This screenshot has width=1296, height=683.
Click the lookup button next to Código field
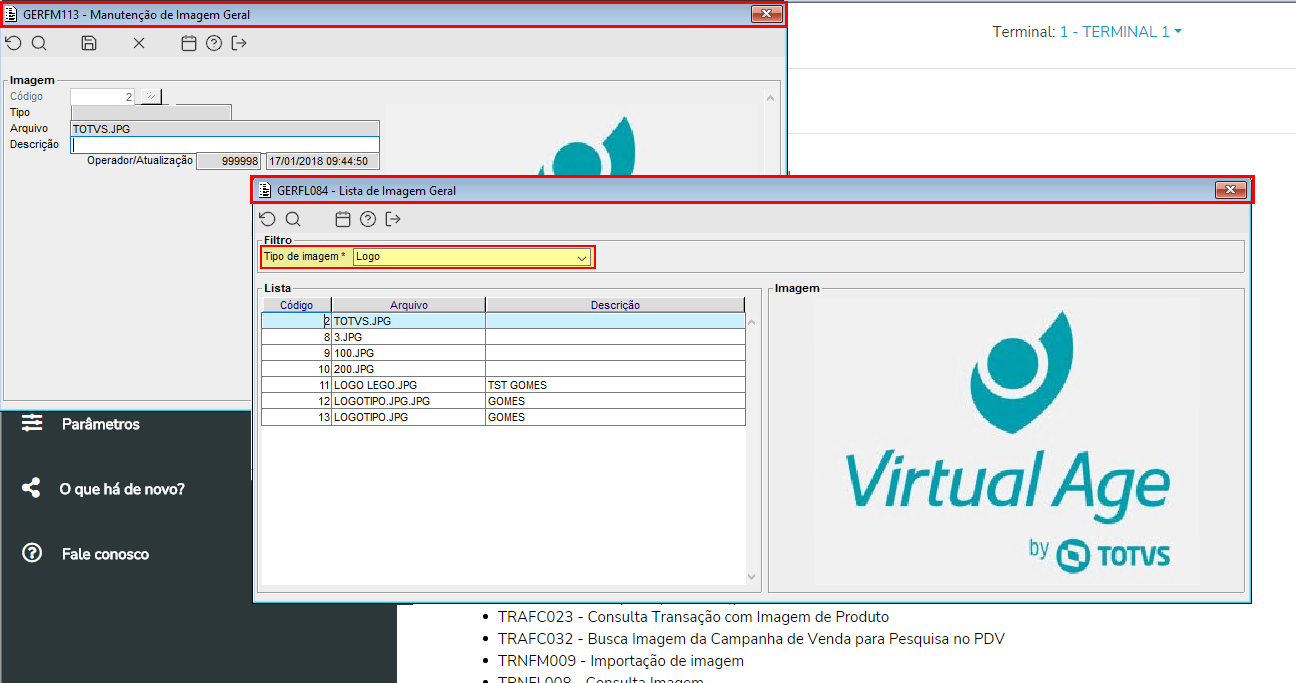coord(150,97)
